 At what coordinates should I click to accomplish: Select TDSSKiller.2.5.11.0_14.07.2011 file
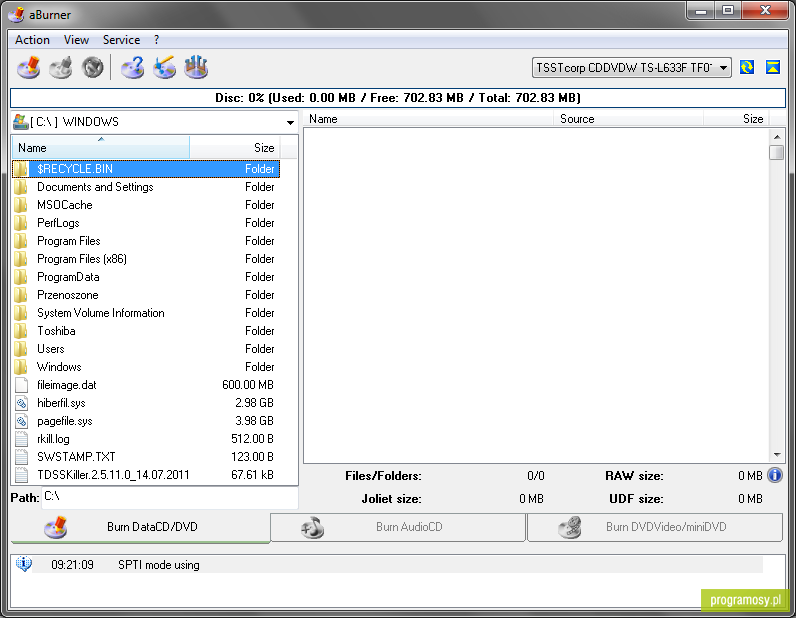146,475
